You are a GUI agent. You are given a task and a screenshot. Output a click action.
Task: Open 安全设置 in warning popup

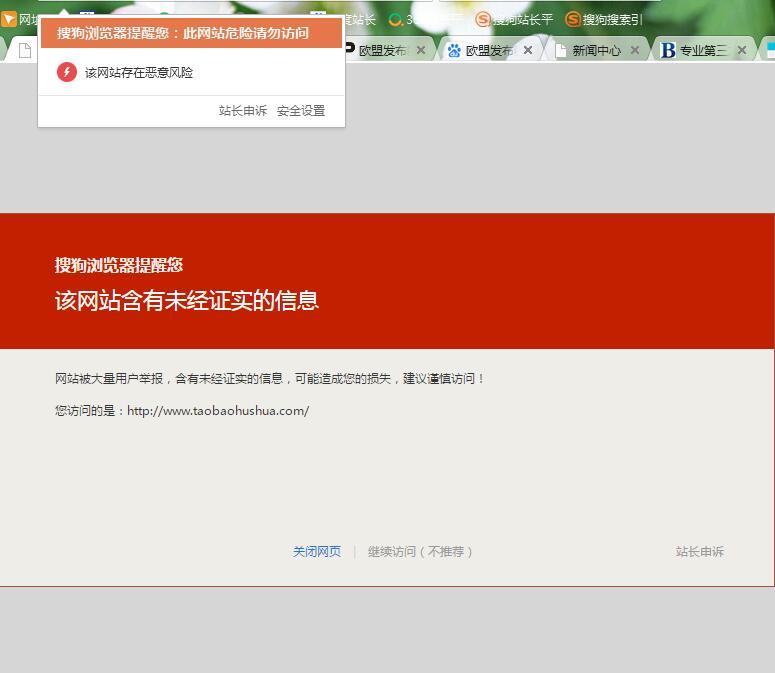pyautogui.click(x=301, y=111)
